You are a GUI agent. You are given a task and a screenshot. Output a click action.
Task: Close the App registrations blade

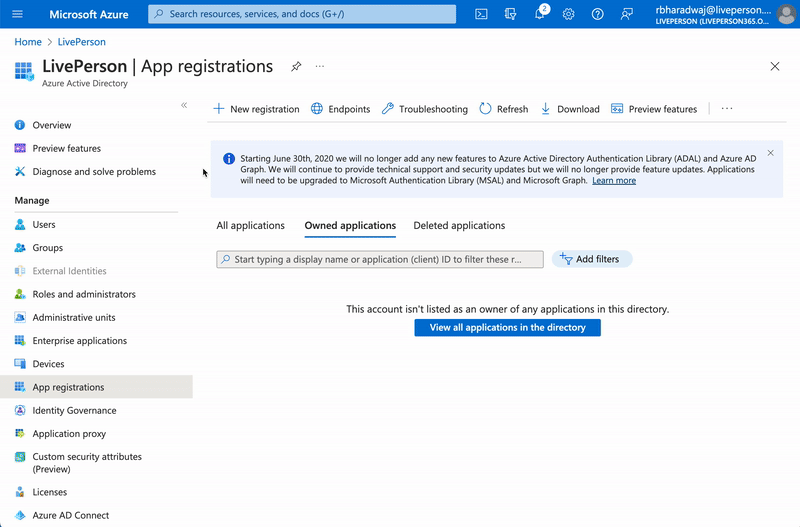click(774, 66)
